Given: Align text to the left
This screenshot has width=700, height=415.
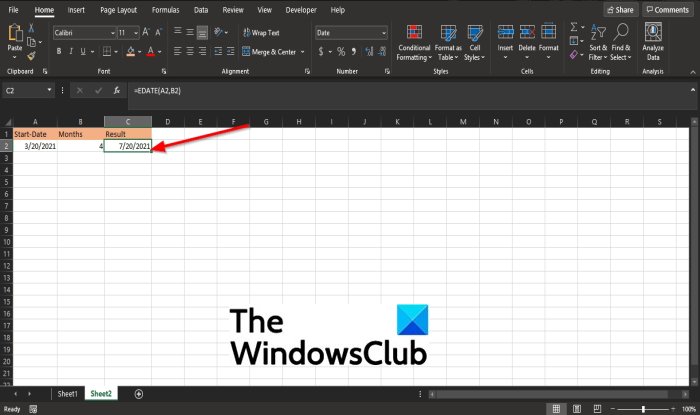Looking at the screenshot, I should click(x=177, y=52).
